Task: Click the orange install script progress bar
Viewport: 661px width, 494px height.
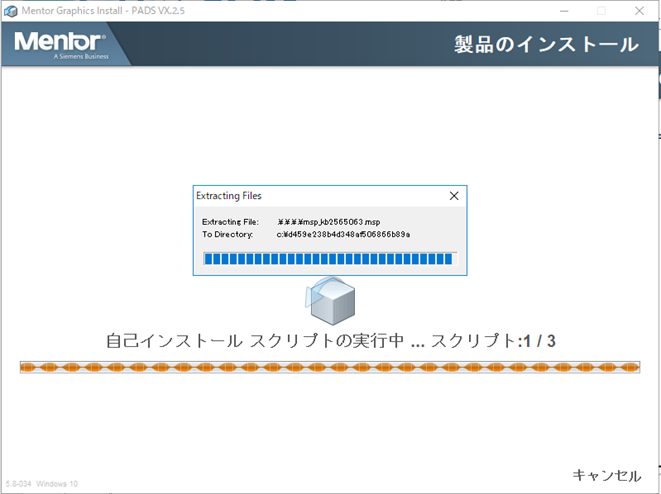Action: pyautogui.click(x=330, y=367)
